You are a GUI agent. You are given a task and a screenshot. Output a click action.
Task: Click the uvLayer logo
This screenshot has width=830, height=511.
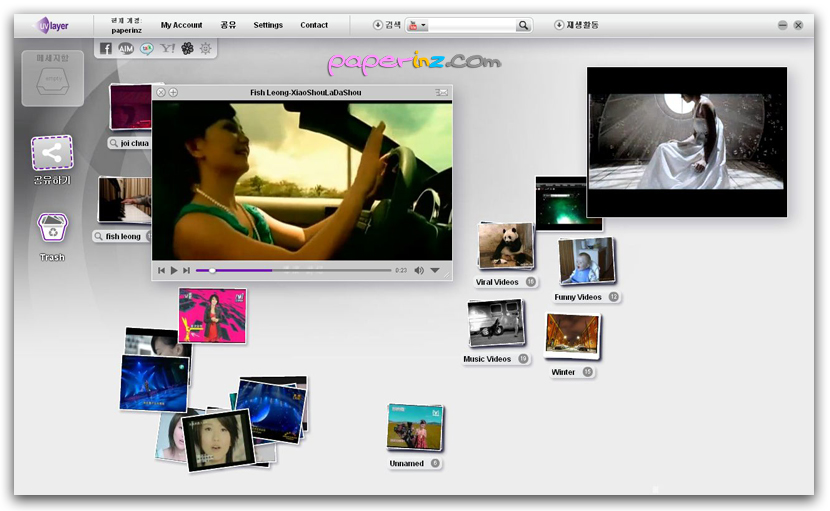click(x=52, y=25)
